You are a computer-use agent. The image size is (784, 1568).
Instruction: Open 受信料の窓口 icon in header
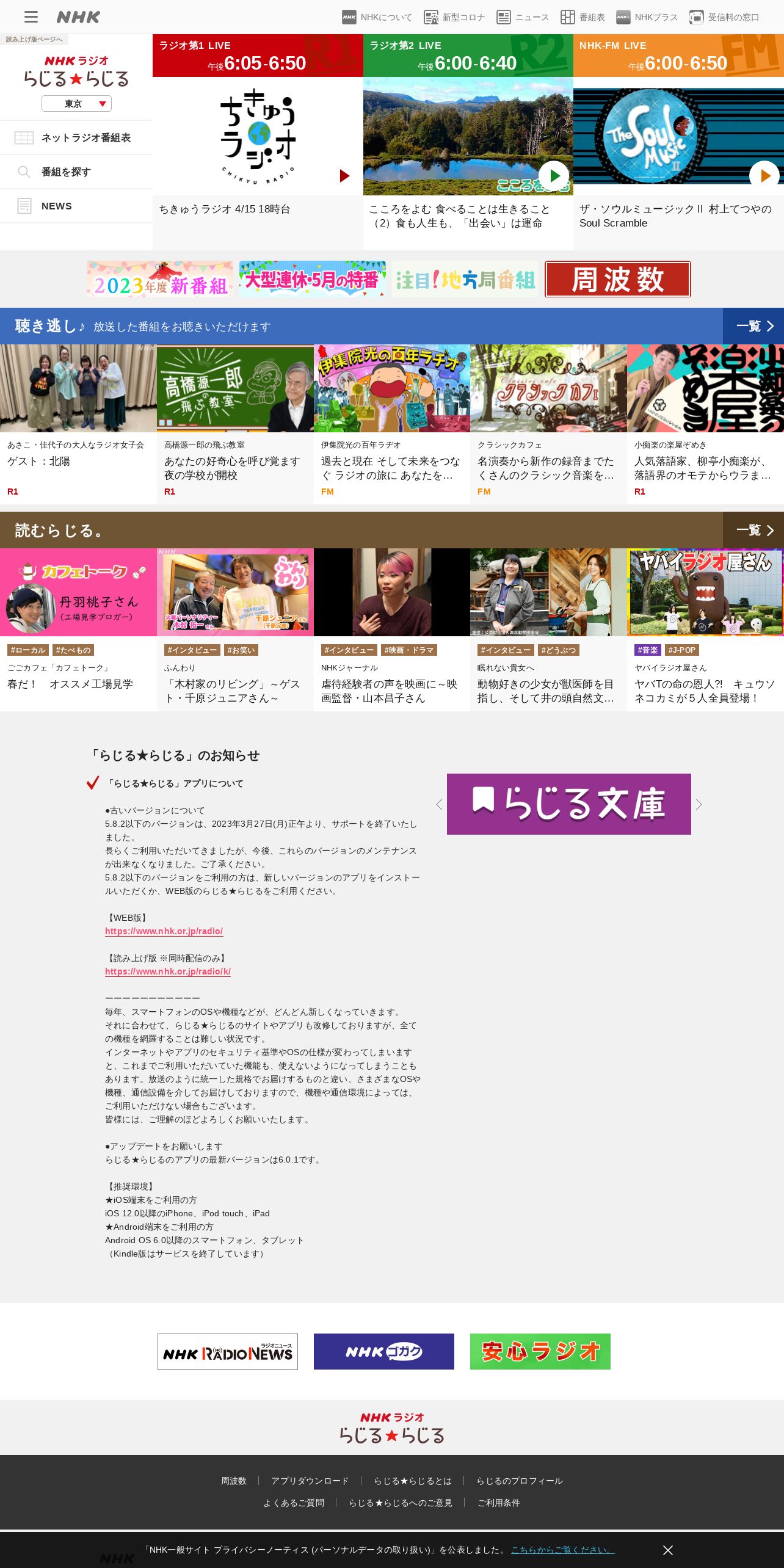(697, 17)
